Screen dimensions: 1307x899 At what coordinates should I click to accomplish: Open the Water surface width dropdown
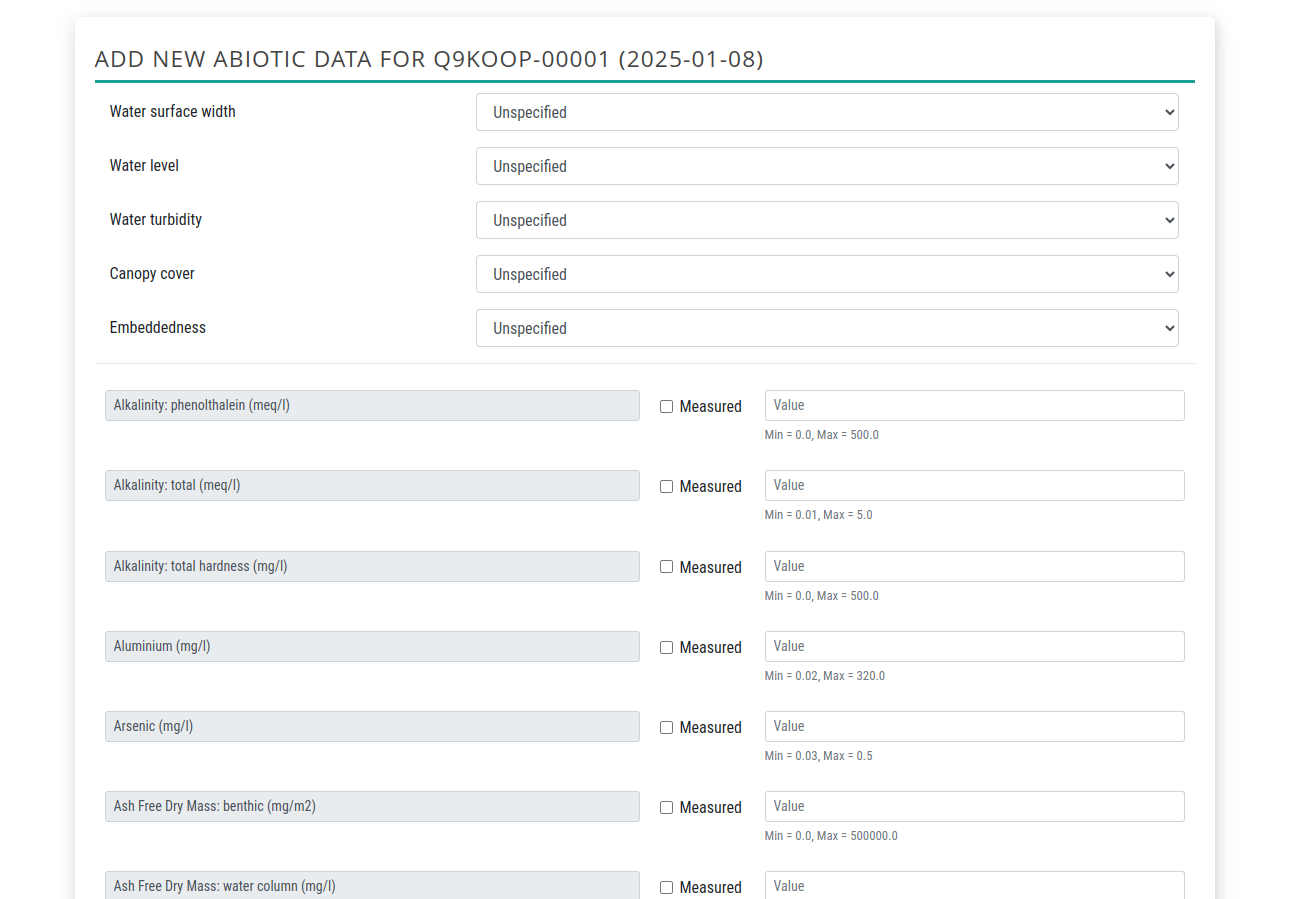coord(827,112)
